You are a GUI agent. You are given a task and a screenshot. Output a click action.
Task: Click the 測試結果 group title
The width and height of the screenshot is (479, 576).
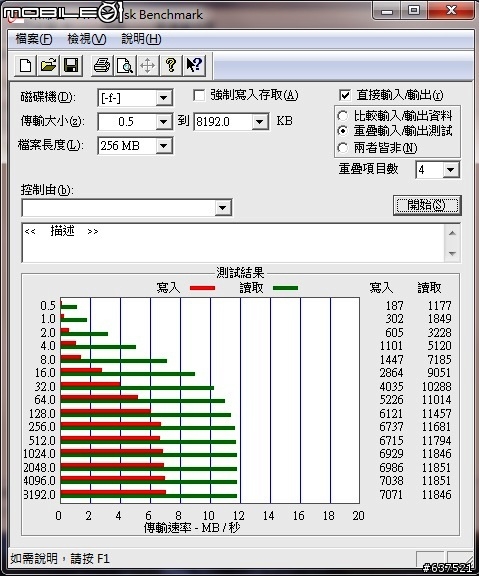click(x=240, y=273)
